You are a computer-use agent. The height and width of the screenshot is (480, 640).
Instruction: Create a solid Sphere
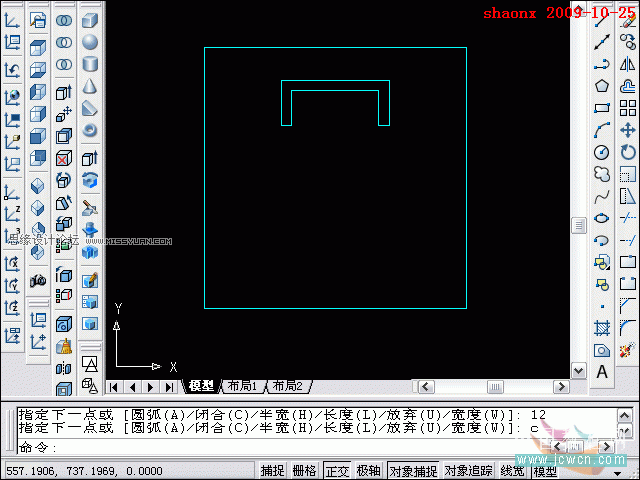point(90,42)
